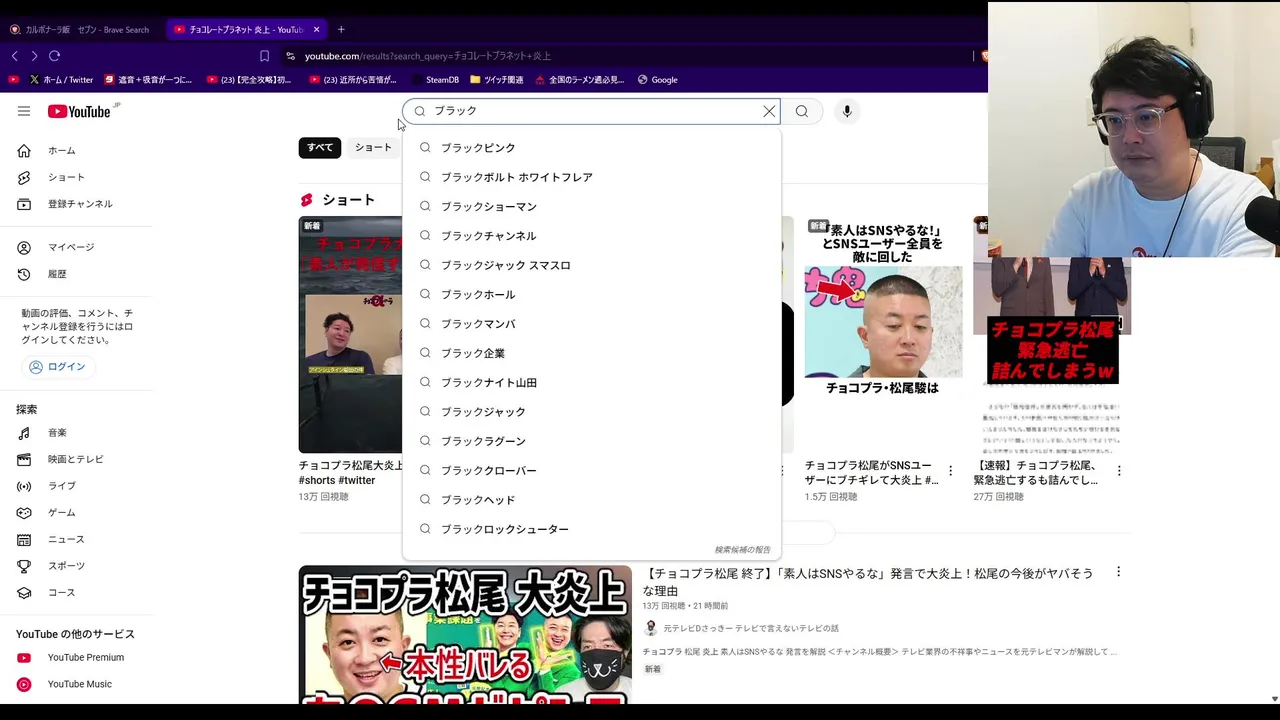Clear the search box with the X icon

click(769, 111)
